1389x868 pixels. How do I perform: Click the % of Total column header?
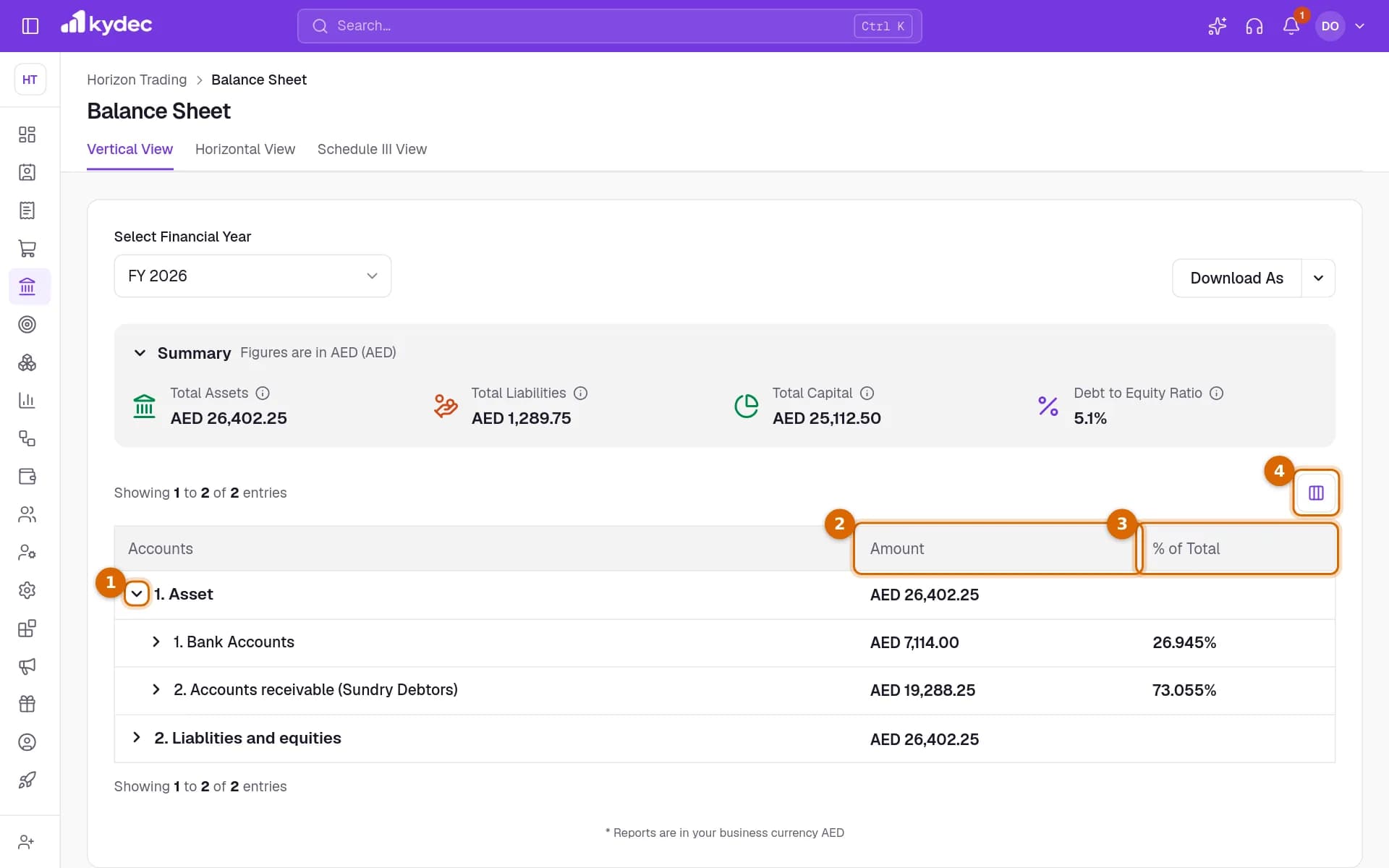point(1238,549)
